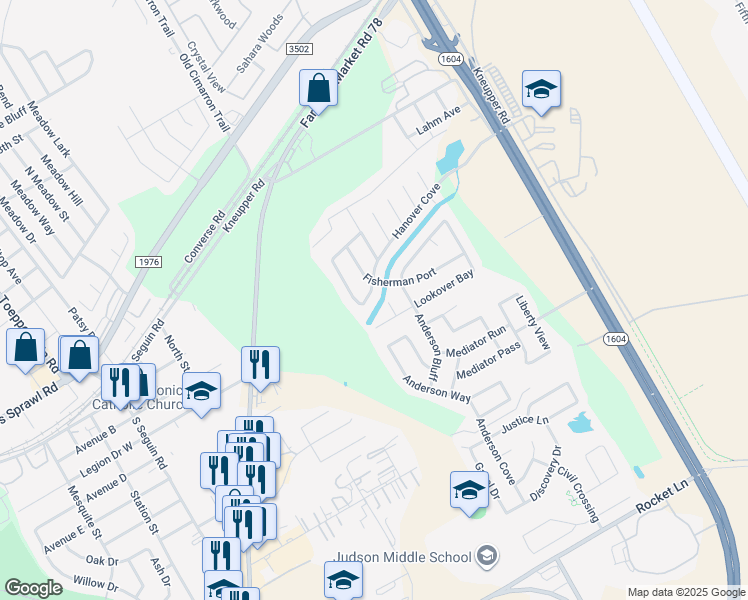Click the blue pond near Lahm Ave
This screenshot has height=600, width=748.
point(450,157)
